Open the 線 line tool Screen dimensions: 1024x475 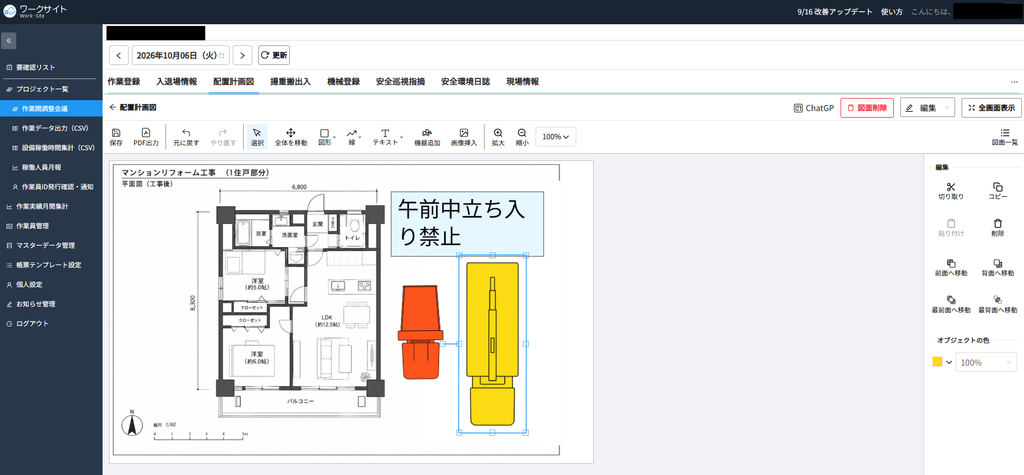tap(353, 137)
